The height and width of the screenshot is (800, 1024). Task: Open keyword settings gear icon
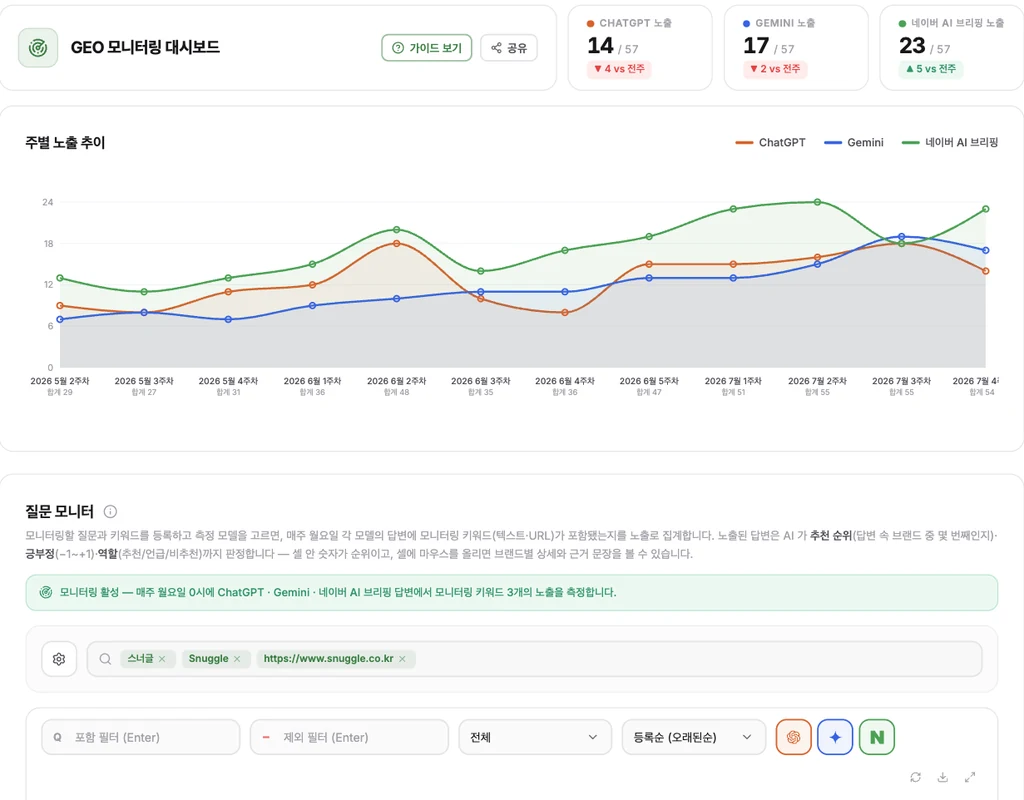click(x=59, y=659)
